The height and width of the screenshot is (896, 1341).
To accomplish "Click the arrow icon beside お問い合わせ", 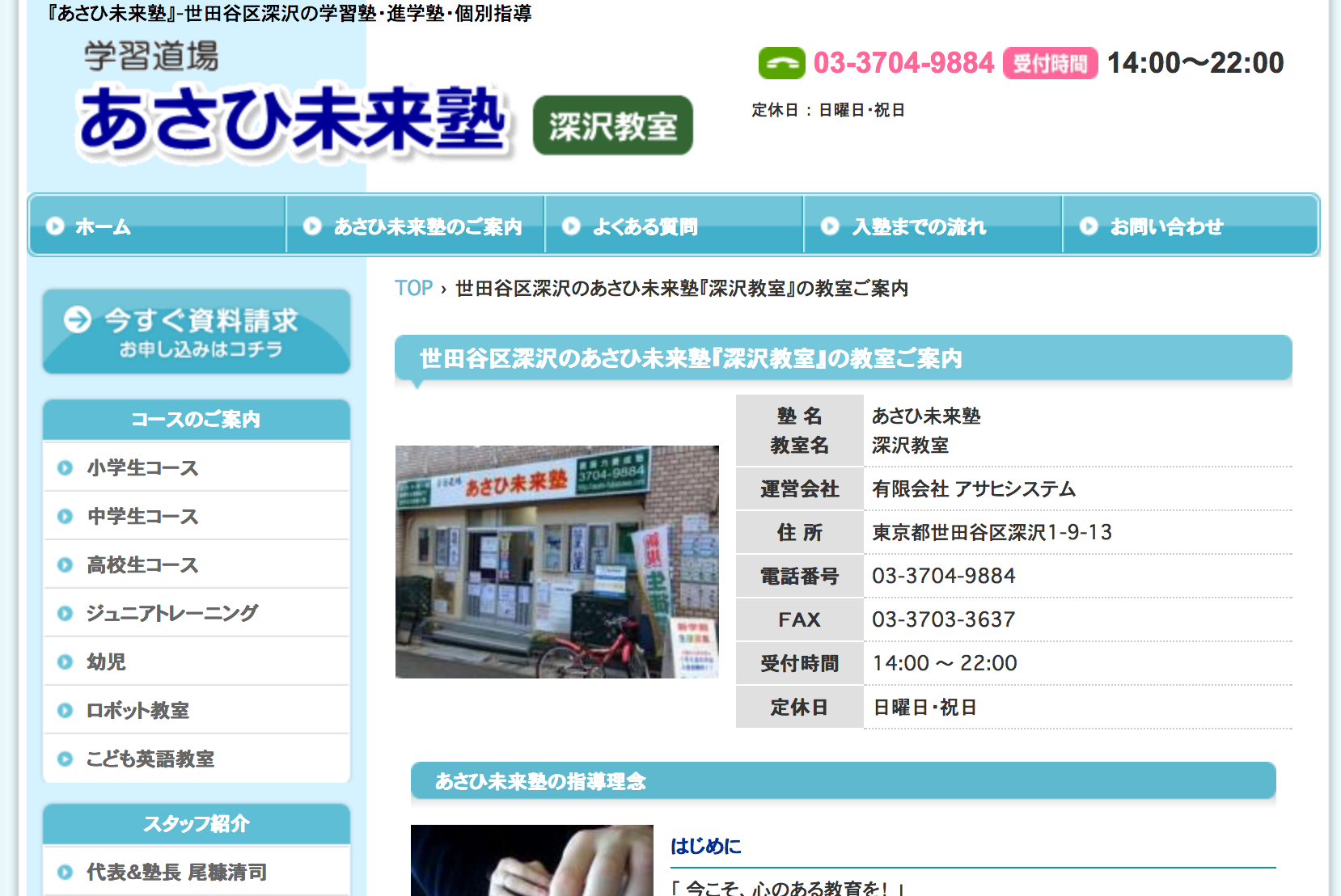I will pos(1089,227).
